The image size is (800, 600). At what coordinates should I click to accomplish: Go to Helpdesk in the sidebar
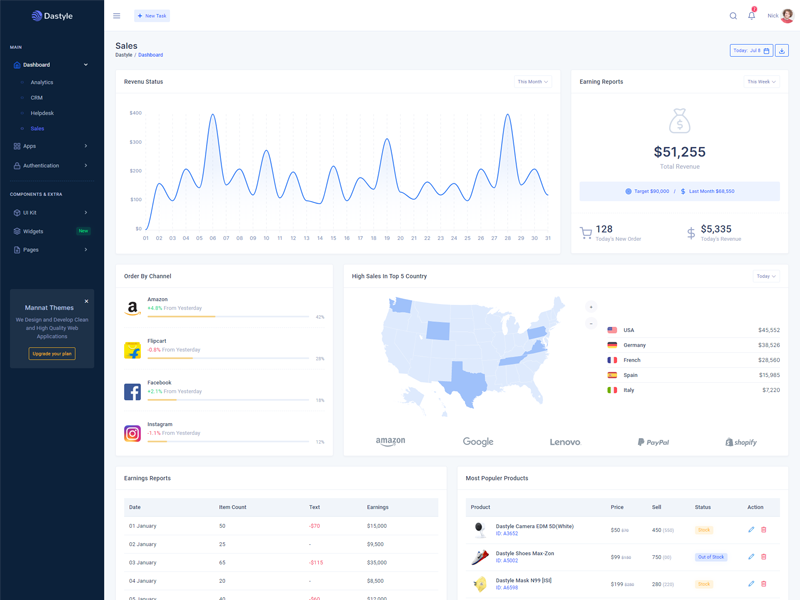coord(42,113)
